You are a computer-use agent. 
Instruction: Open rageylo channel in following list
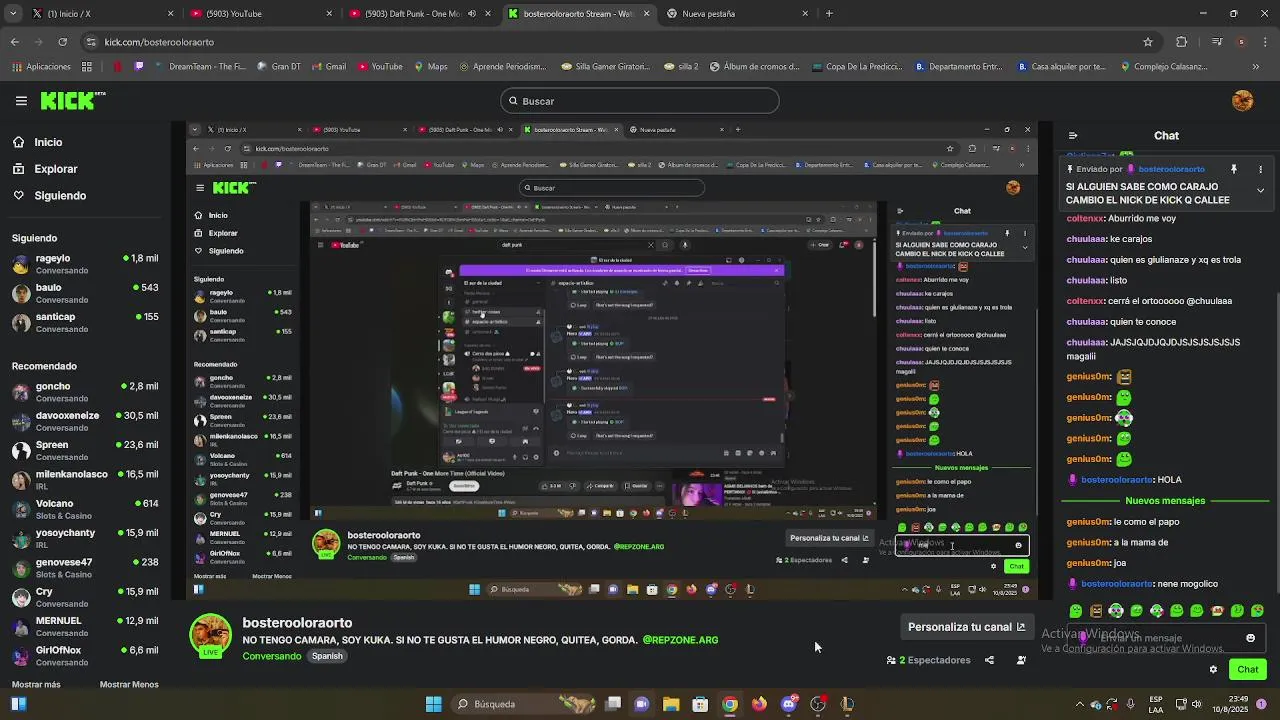click(x=85, y=264)
